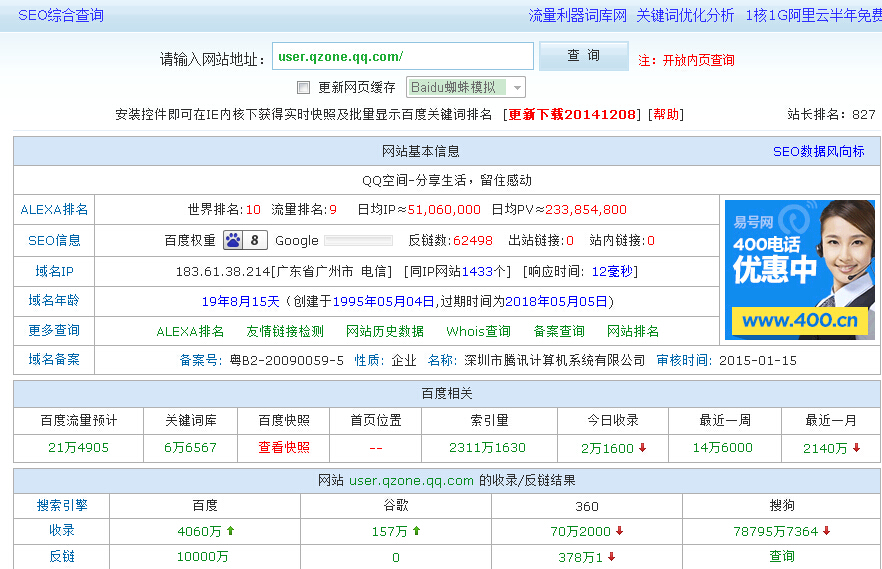Click domain age 19年8月15天

[241, 302]
